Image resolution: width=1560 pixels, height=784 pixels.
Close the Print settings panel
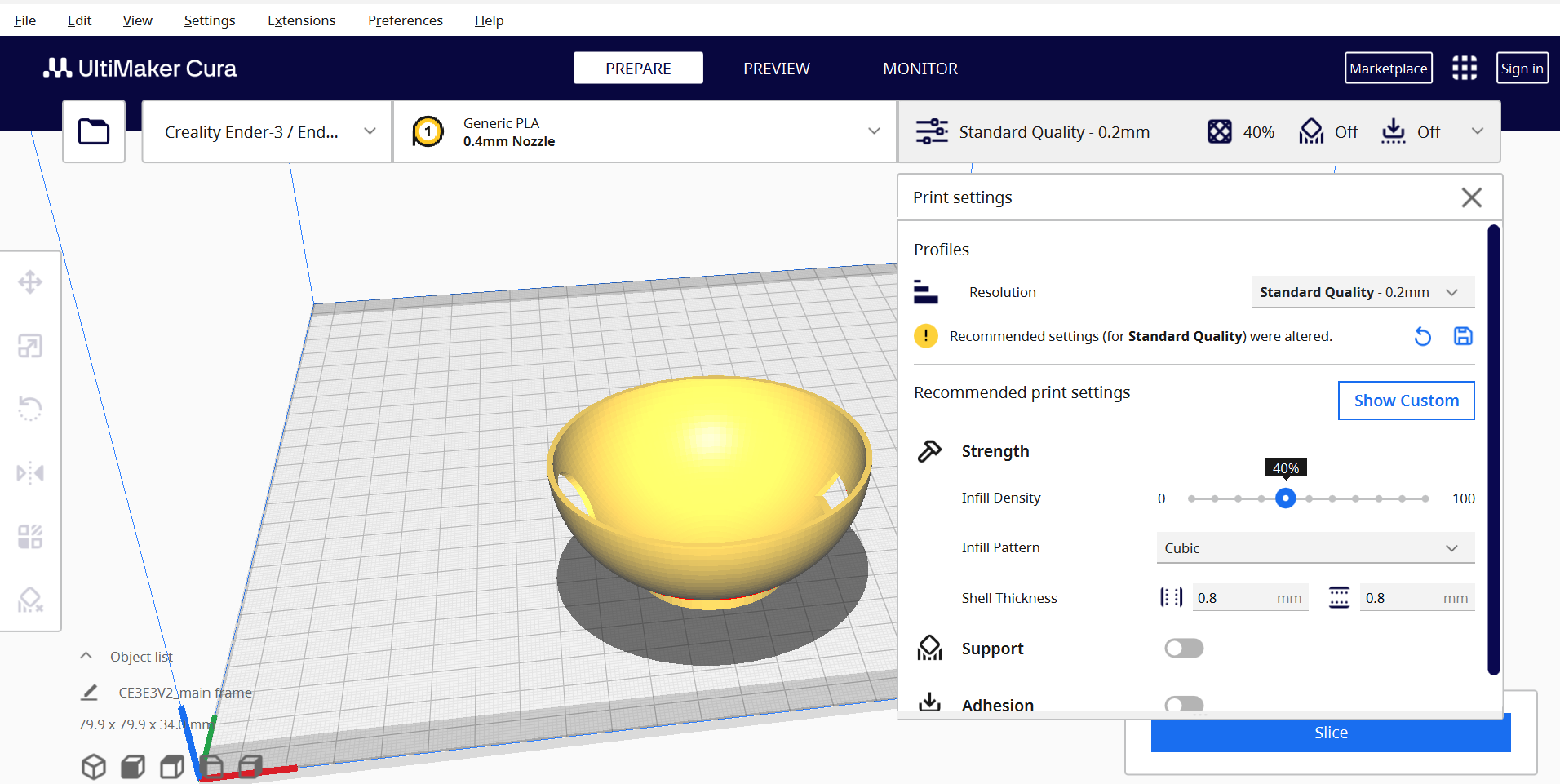1472,197
